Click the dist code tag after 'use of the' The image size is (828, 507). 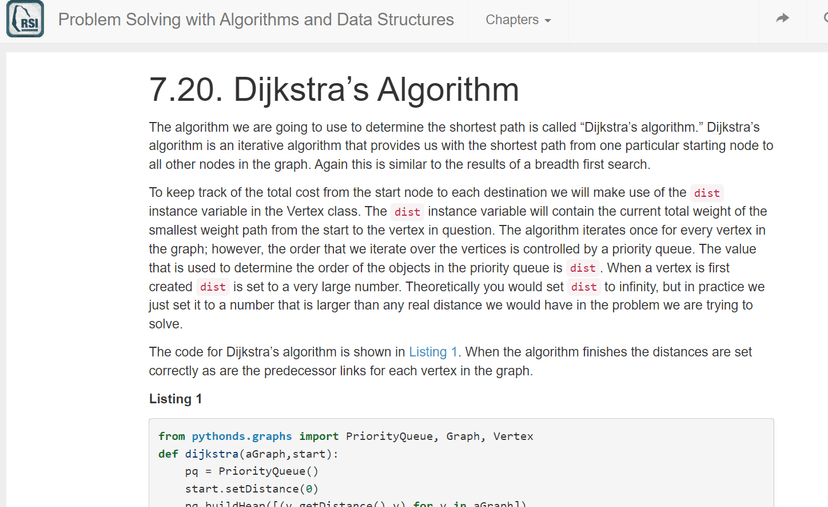(707, 193)
